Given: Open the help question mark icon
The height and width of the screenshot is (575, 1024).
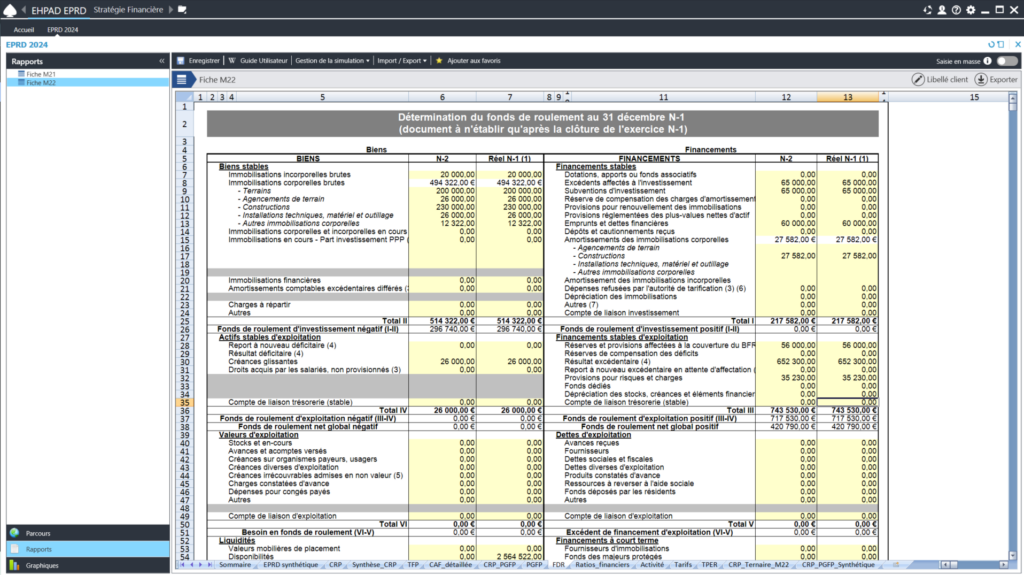Looking at the screenshot, I should click(x=956, y=10).
